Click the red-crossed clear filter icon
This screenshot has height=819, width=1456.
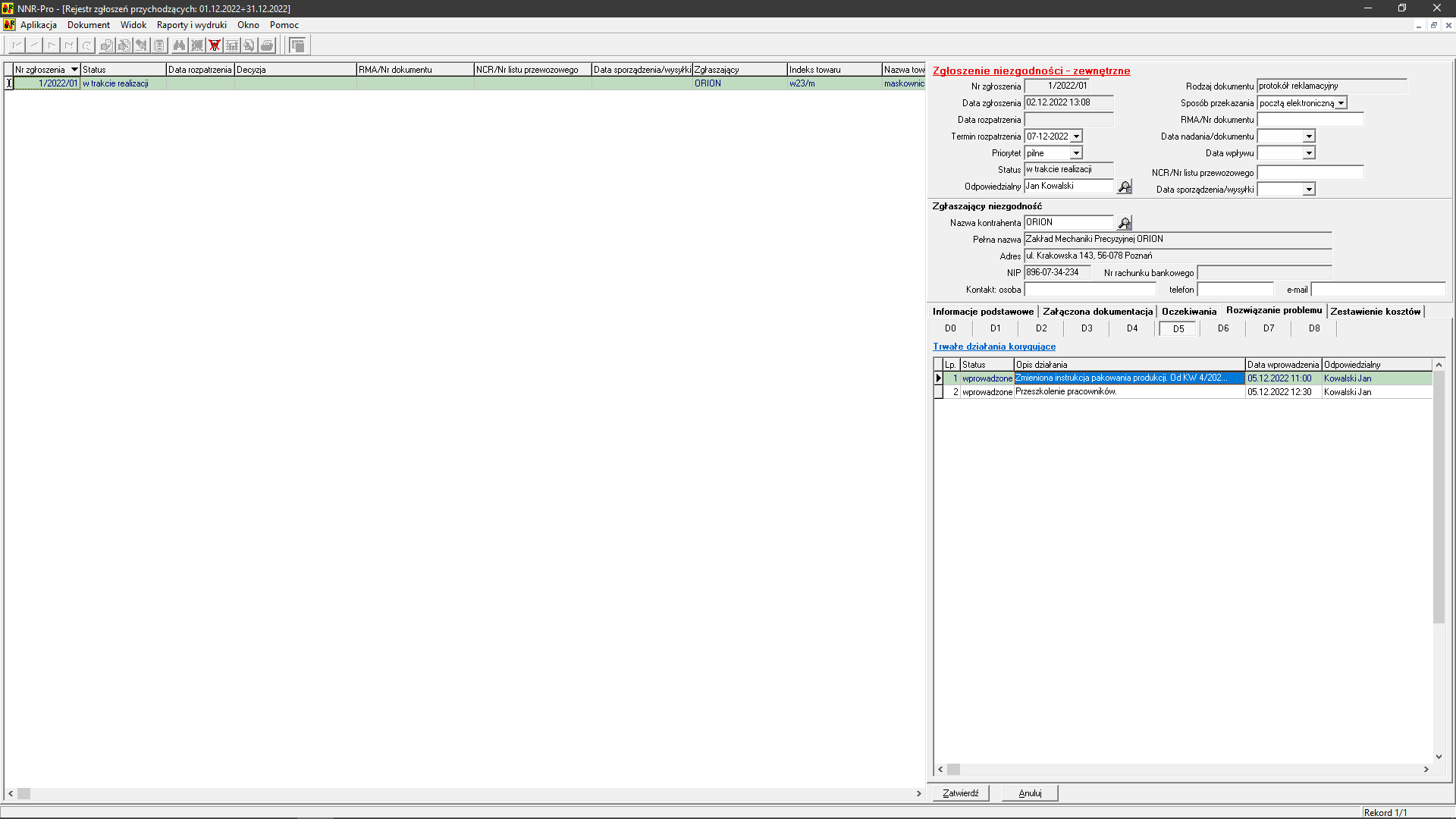click(215, 45)
